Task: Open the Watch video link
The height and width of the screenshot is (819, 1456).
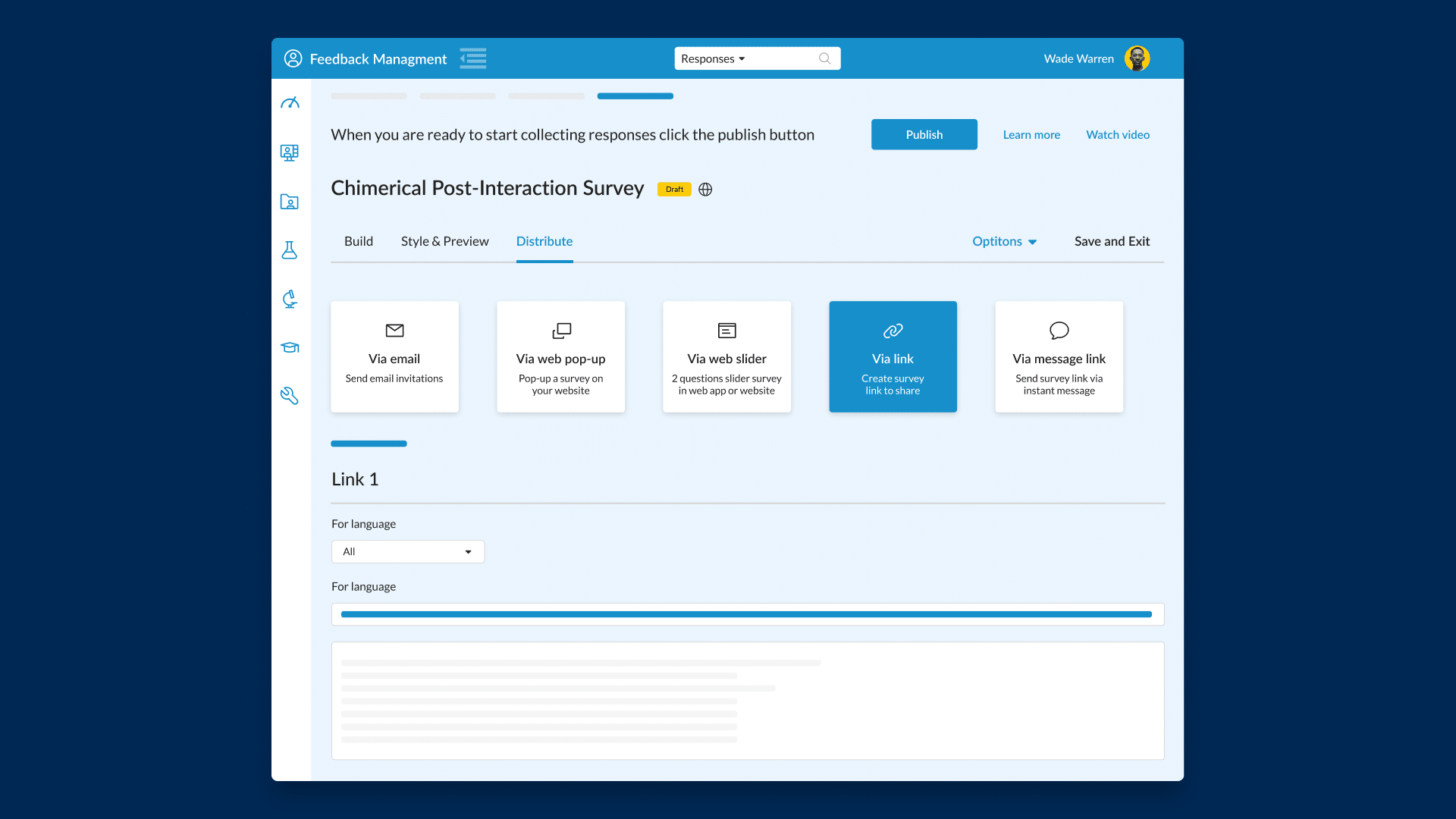Action: click(x=1118, y=134)
